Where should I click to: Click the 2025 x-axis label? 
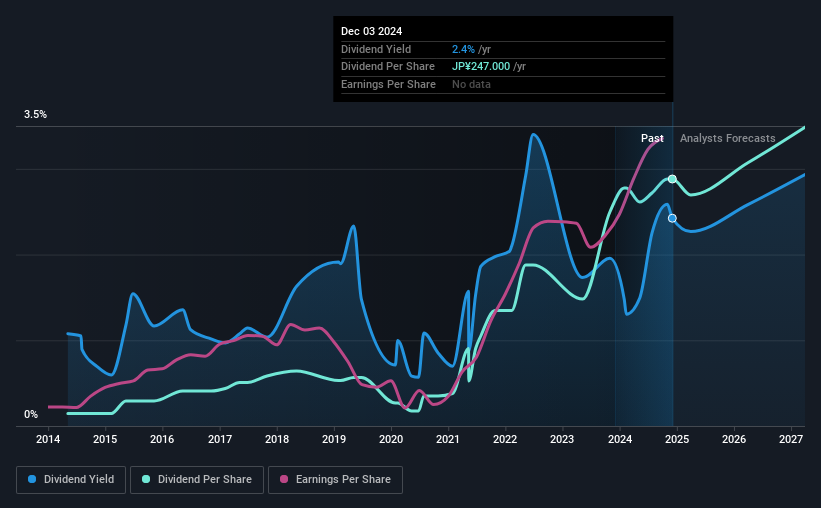tap(677, 439)
